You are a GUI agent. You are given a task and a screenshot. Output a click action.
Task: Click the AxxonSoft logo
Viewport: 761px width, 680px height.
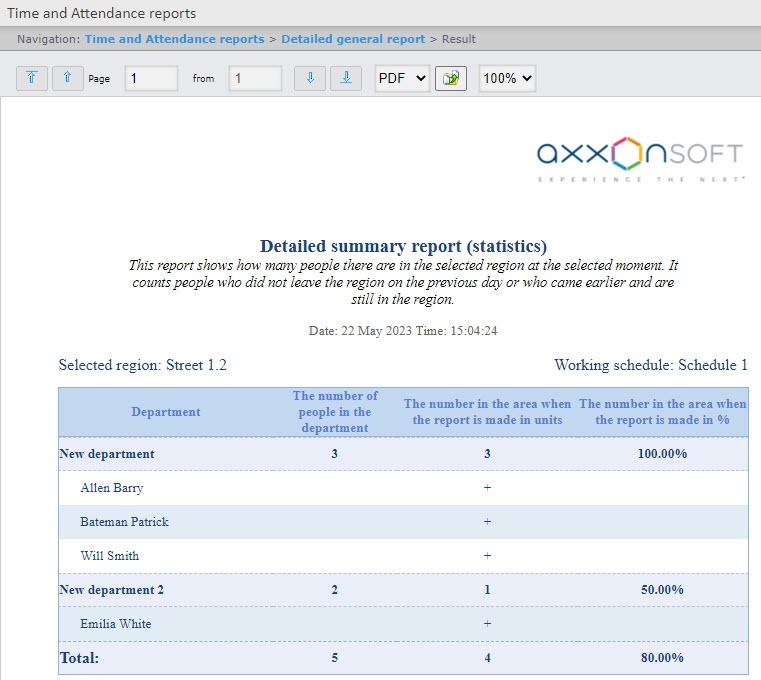pos(640,157)
